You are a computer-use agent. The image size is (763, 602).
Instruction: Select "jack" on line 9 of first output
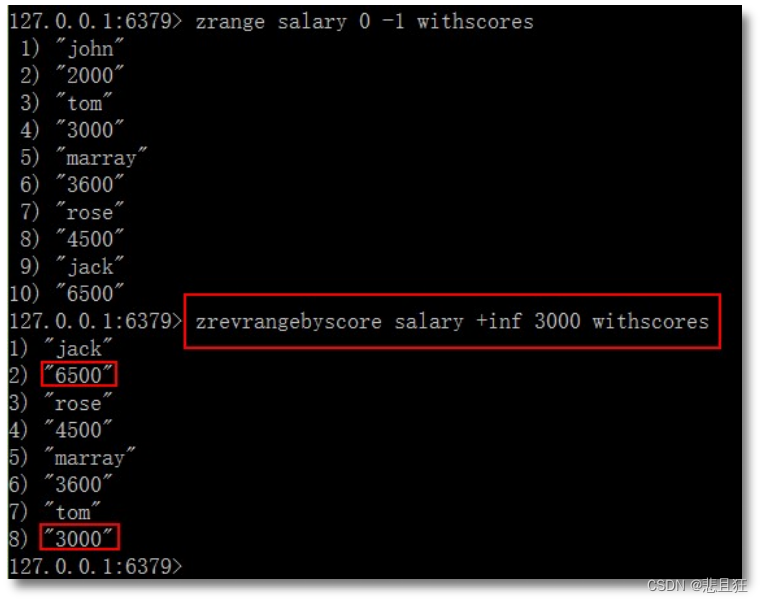pyautogui.click(x=90, y=266)
